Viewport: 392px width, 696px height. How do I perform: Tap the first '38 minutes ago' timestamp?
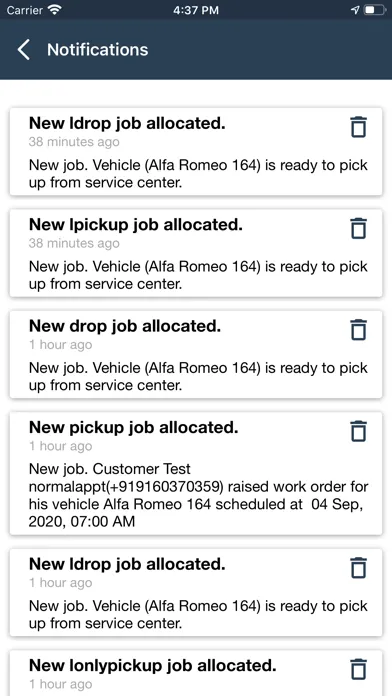tap(74, 142)
